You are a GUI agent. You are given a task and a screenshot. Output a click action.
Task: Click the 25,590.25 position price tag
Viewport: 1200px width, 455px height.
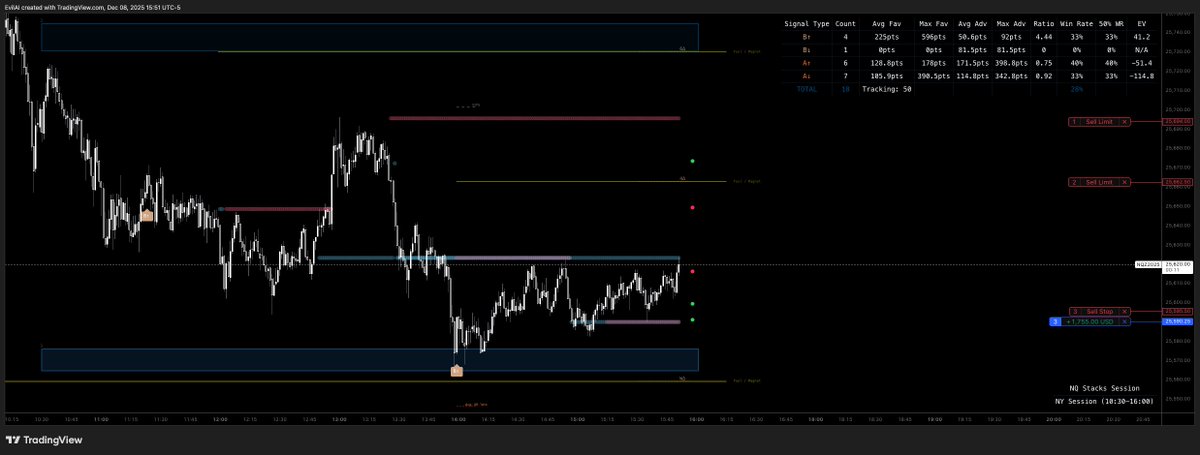[1176, 322]
